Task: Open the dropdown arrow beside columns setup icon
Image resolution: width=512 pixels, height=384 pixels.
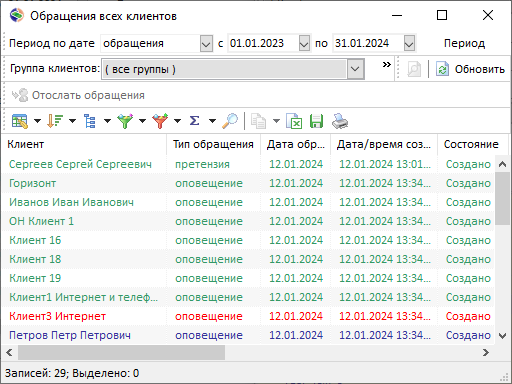Action: (x=37, y=121)
